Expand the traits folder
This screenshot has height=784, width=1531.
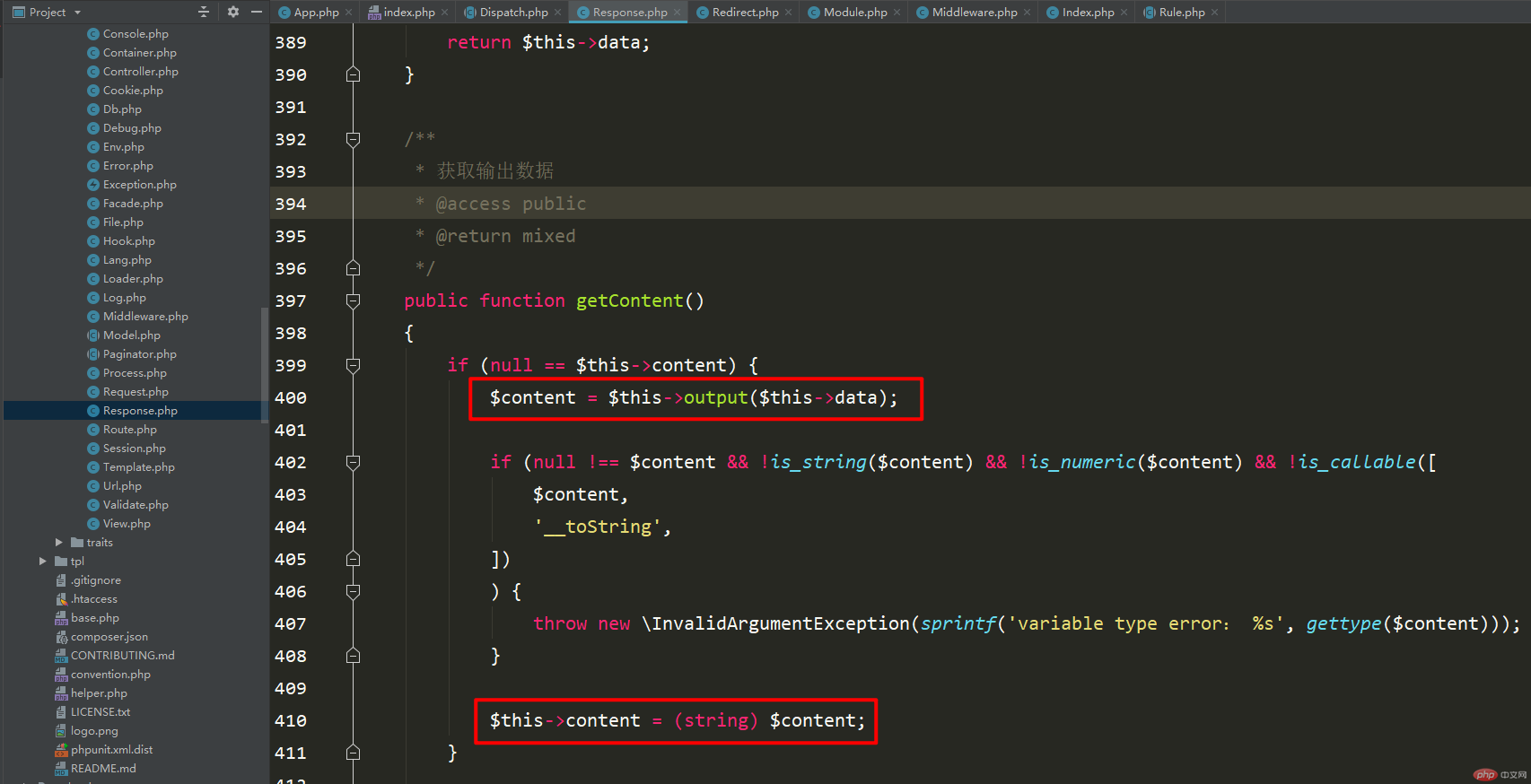(59, 543)
